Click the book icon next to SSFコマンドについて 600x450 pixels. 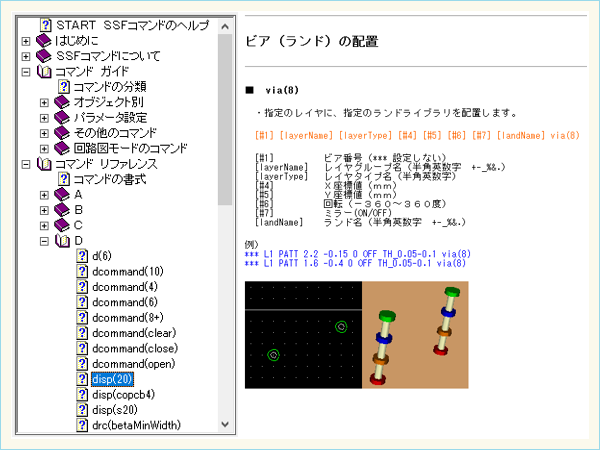point(44,56)
